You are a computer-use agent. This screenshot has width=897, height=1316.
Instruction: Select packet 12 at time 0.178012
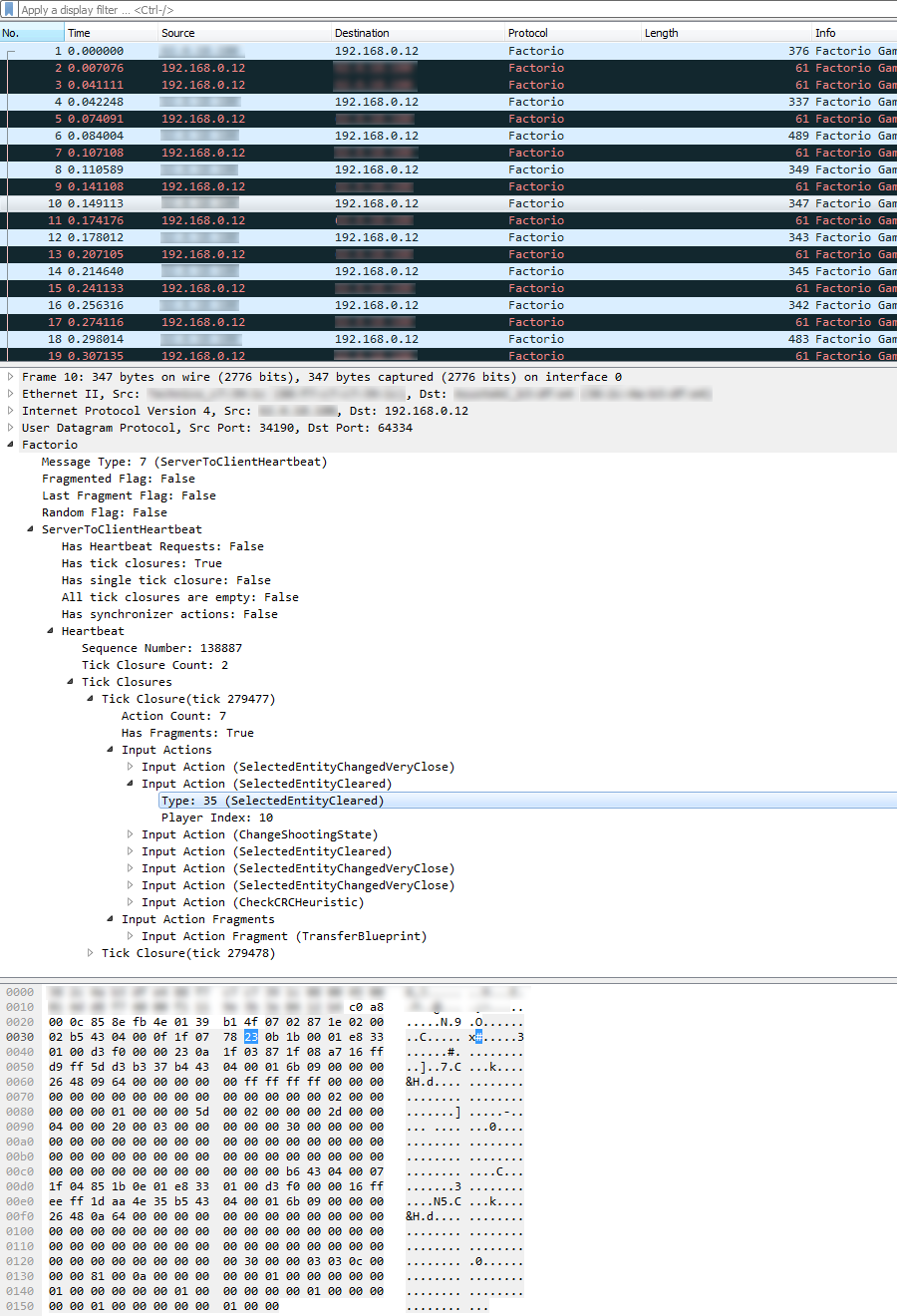tap(448, 237)
